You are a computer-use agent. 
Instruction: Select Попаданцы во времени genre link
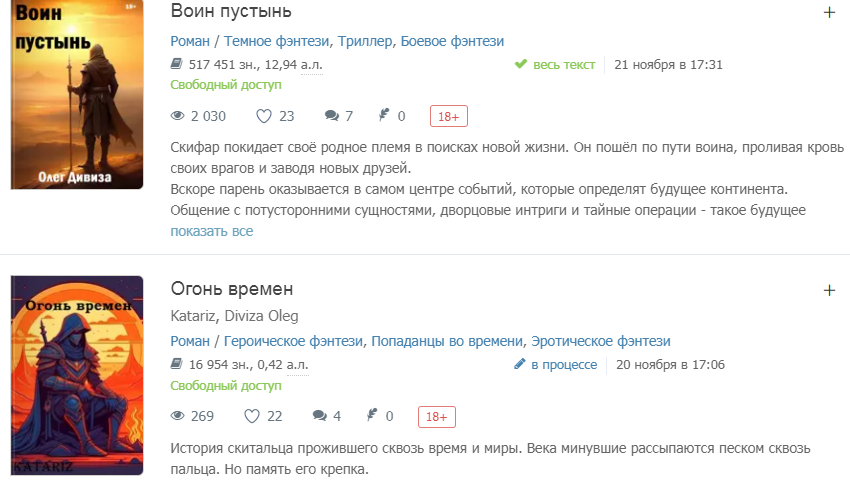pyautogui.click(x=447, y=341)
